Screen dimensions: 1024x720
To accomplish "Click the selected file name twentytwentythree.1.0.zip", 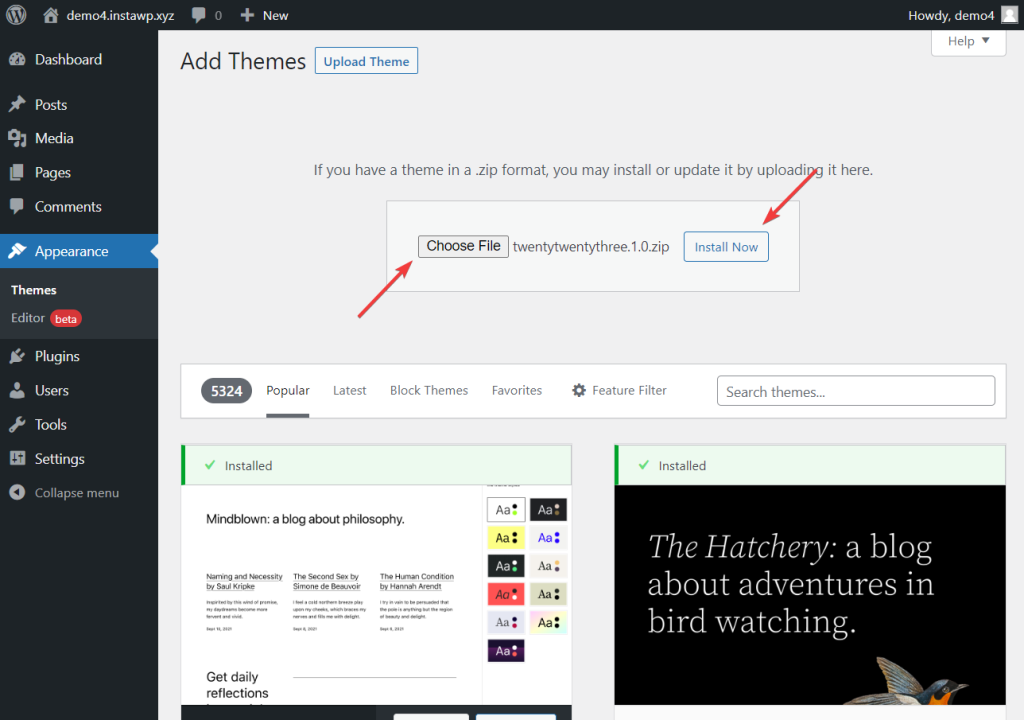I will coord(591,247).
